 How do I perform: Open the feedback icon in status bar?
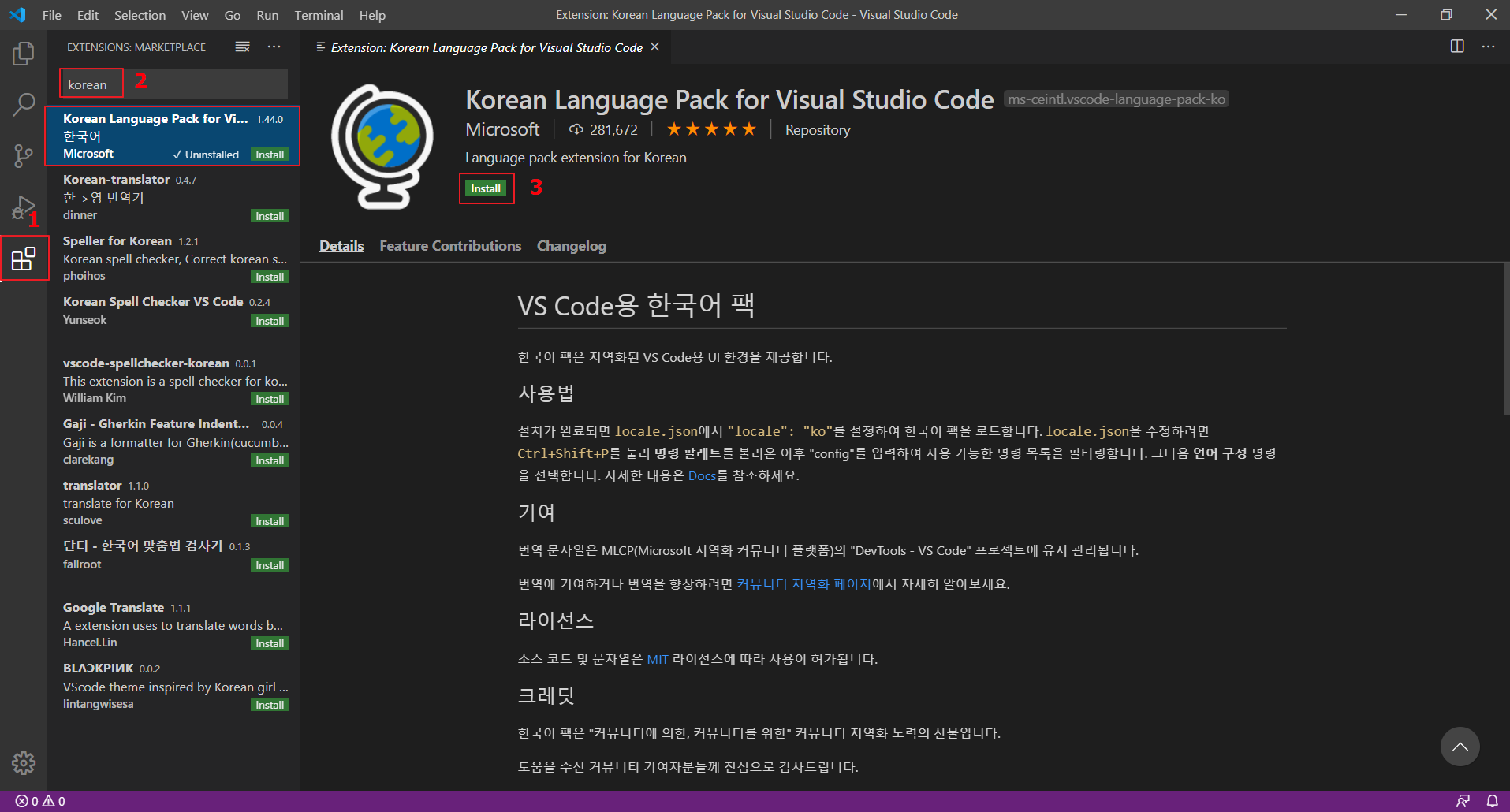click(x=1463, y=801)
